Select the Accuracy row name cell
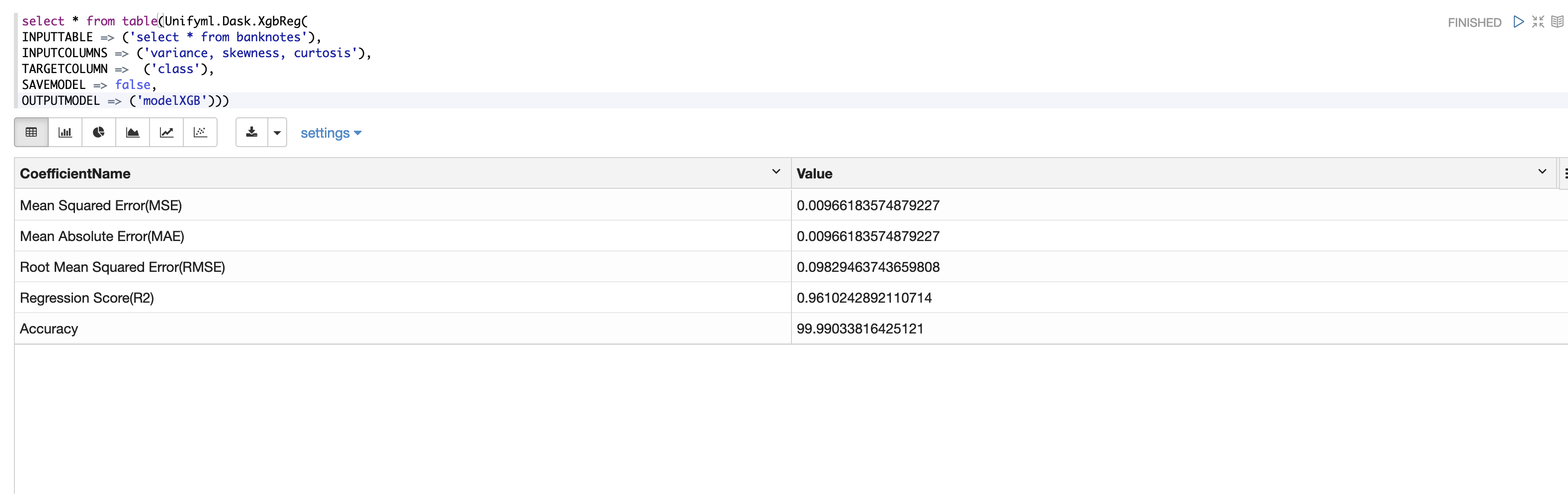 coord(403,329)
